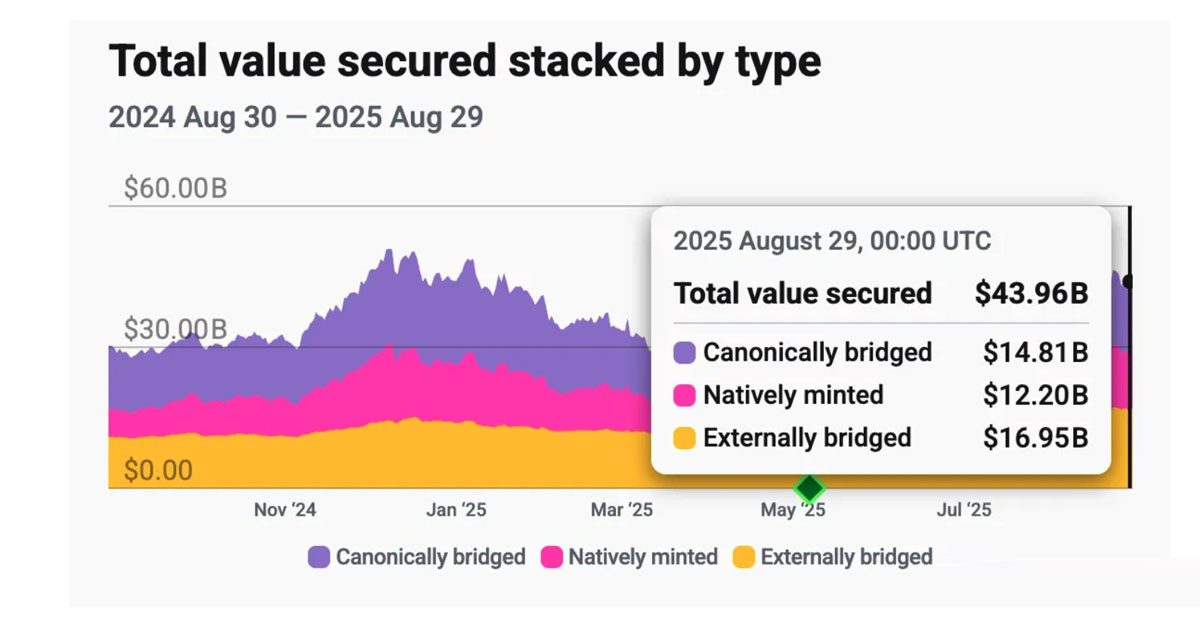Click the $43.96B total value in tooltip
Image resolution: width=1200 pixels, height=623 pixels.
tap(1031, 293)
